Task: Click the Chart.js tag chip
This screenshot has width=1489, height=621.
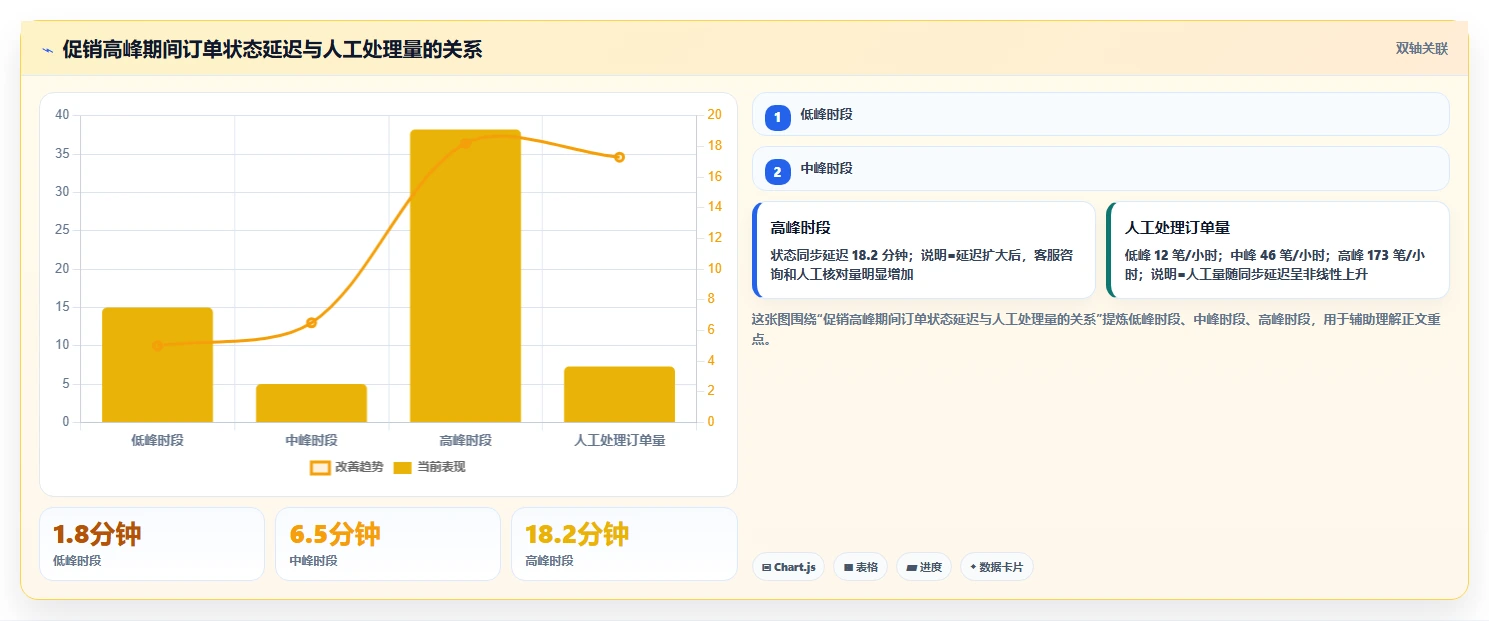Action: point(788,567)
